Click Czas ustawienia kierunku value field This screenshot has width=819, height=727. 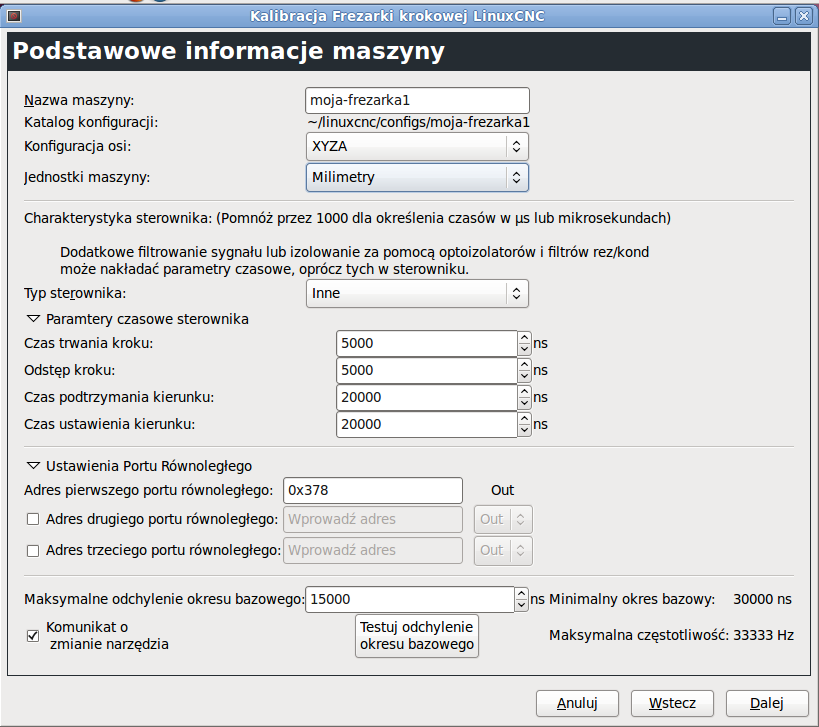click(427, 425)
